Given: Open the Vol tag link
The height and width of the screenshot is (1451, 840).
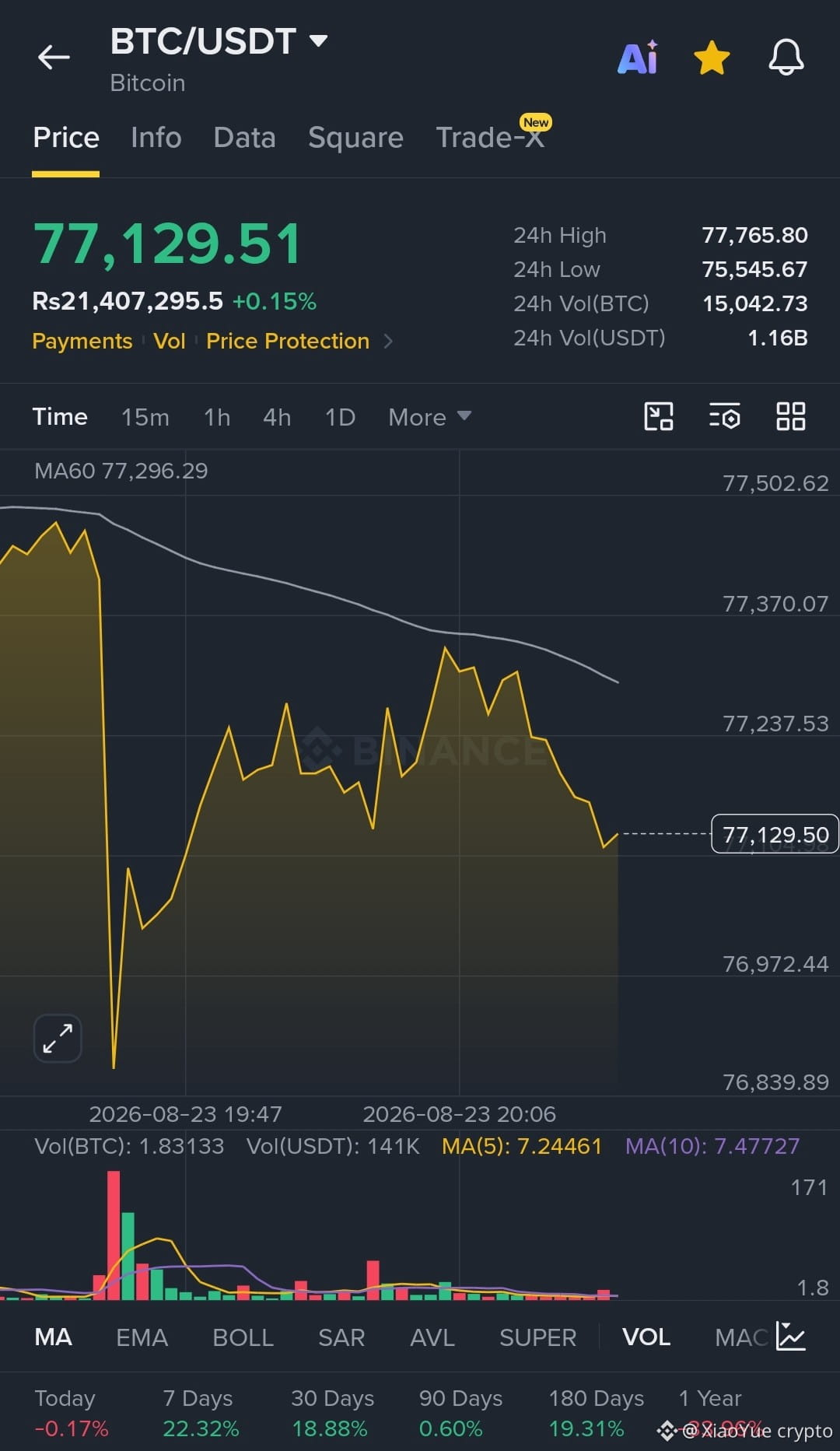Looking at the screenshot, I should pyautogui.click(x=170, y=341).
